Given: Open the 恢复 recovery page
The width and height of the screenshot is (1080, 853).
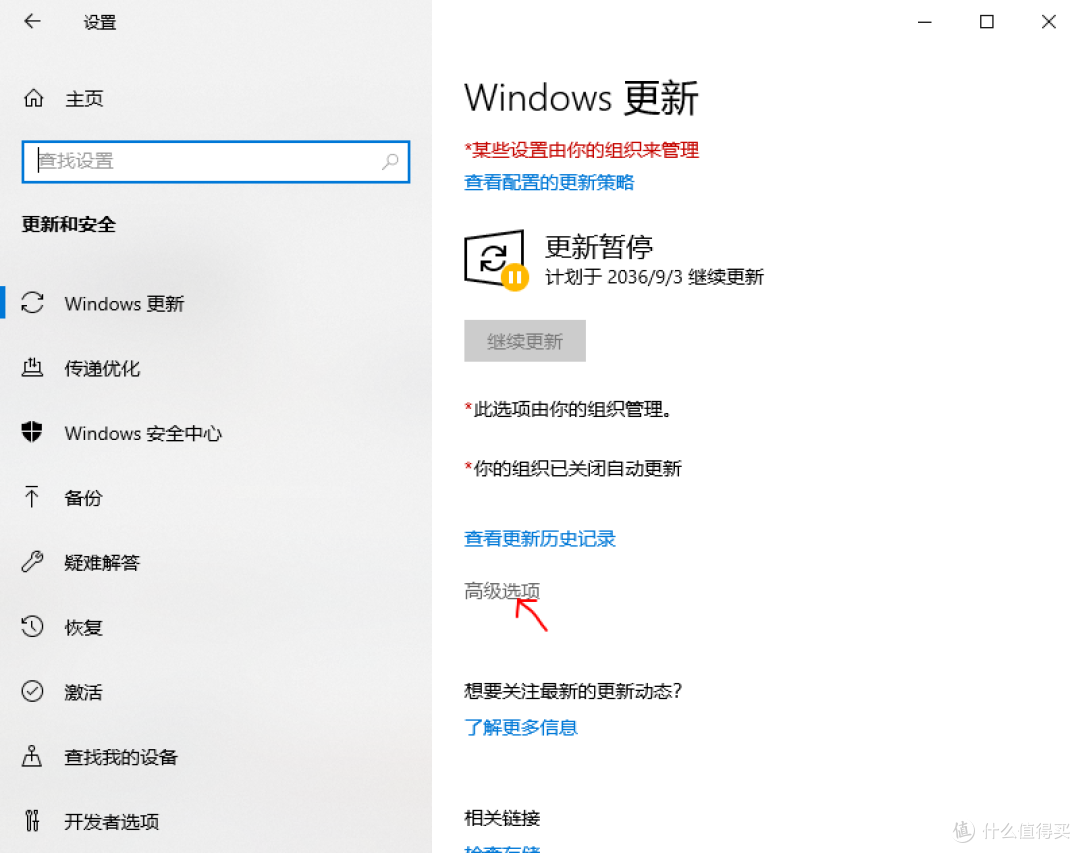Looking at the screenshot, I should (83, 627).
